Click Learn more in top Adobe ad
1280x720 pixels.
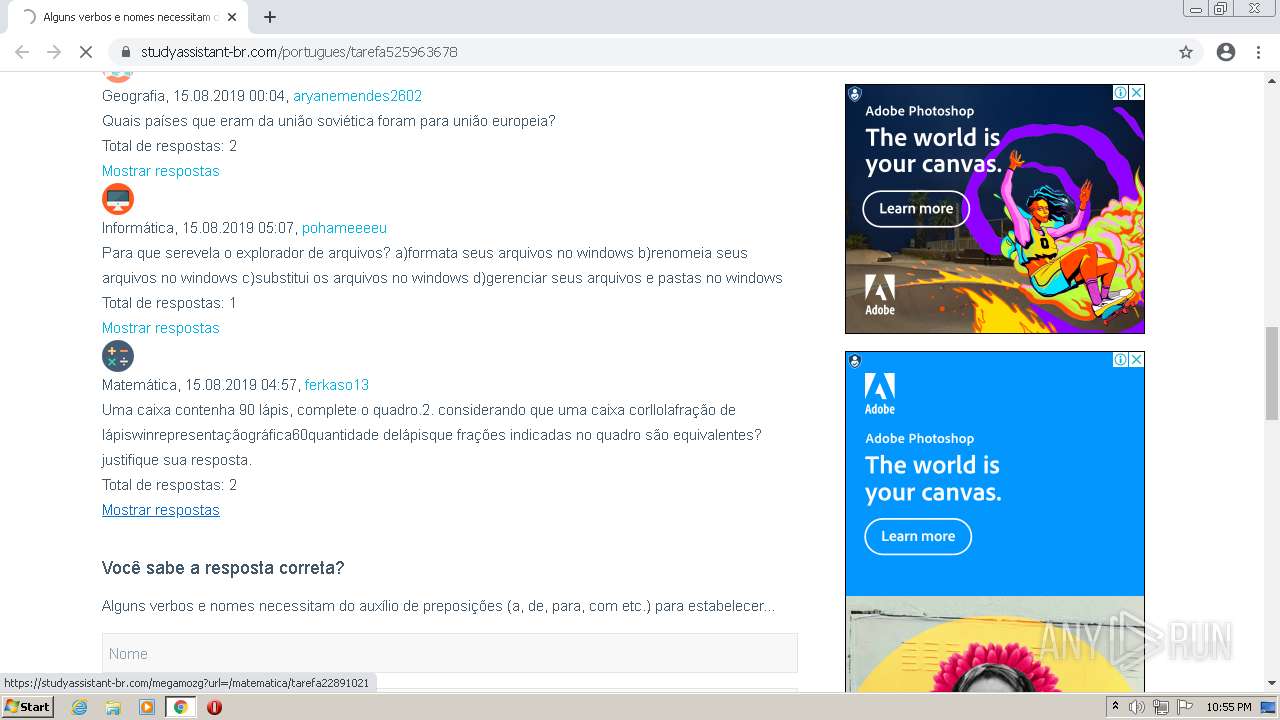pos(916,208)
